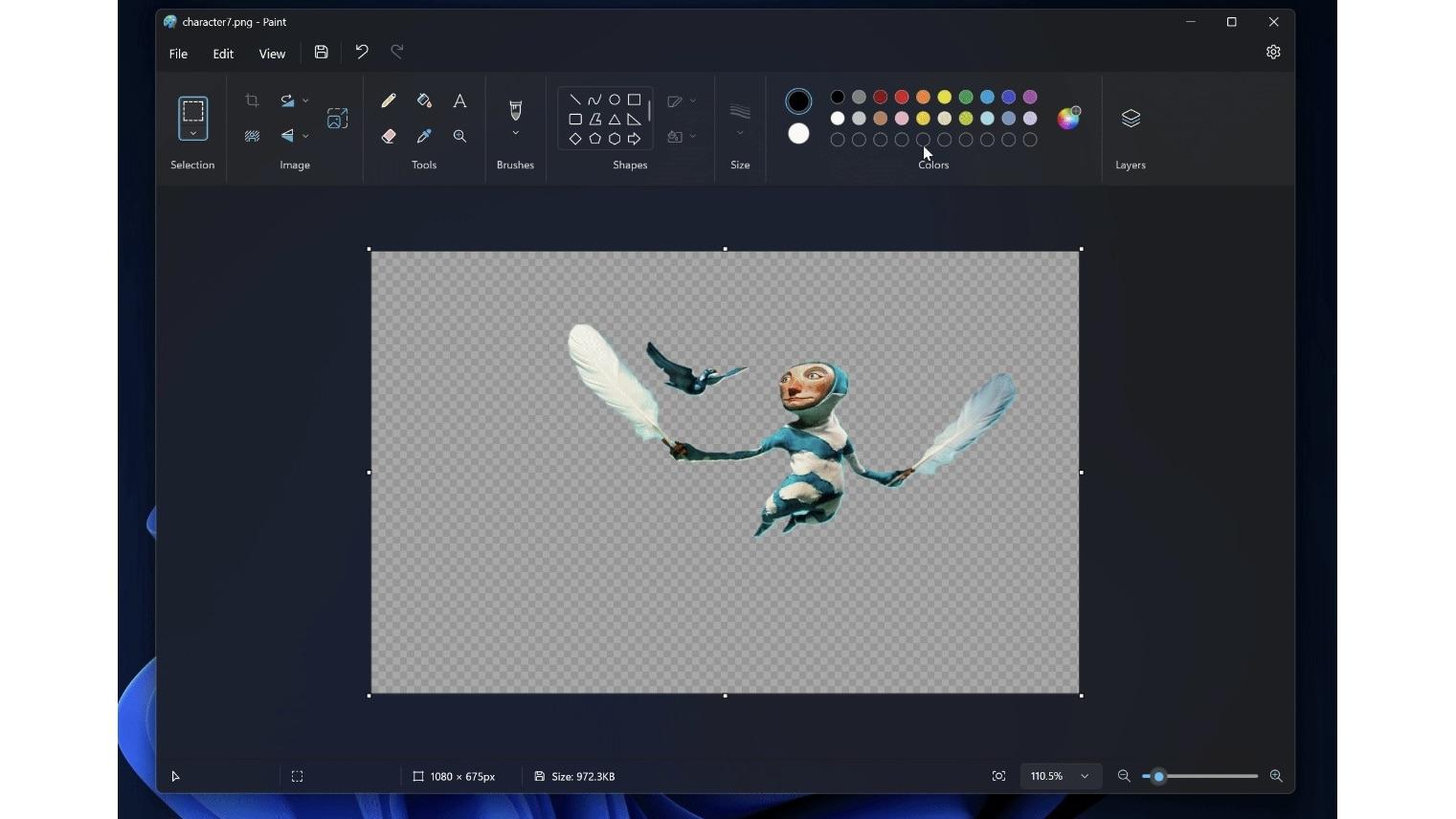Save the image with the floppy disk icon

click(322, 53)
